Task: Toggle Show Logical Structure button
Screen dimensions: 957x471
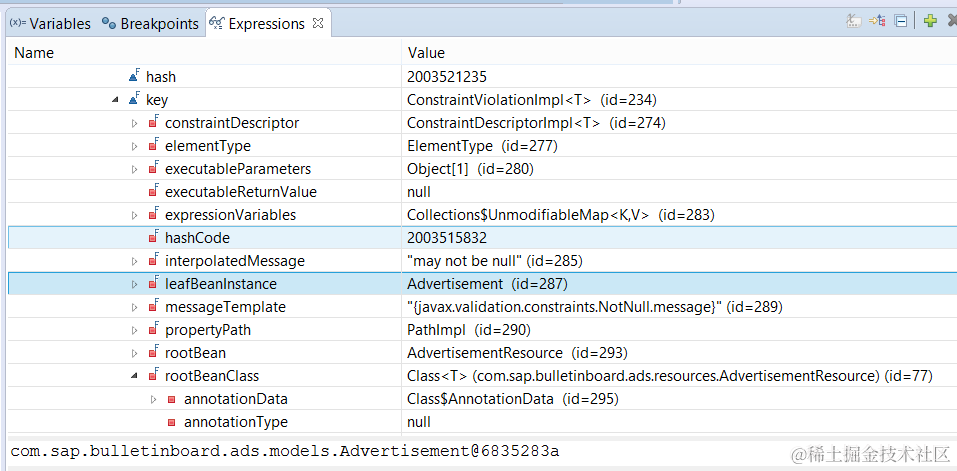Action: [x=877, y=21]
